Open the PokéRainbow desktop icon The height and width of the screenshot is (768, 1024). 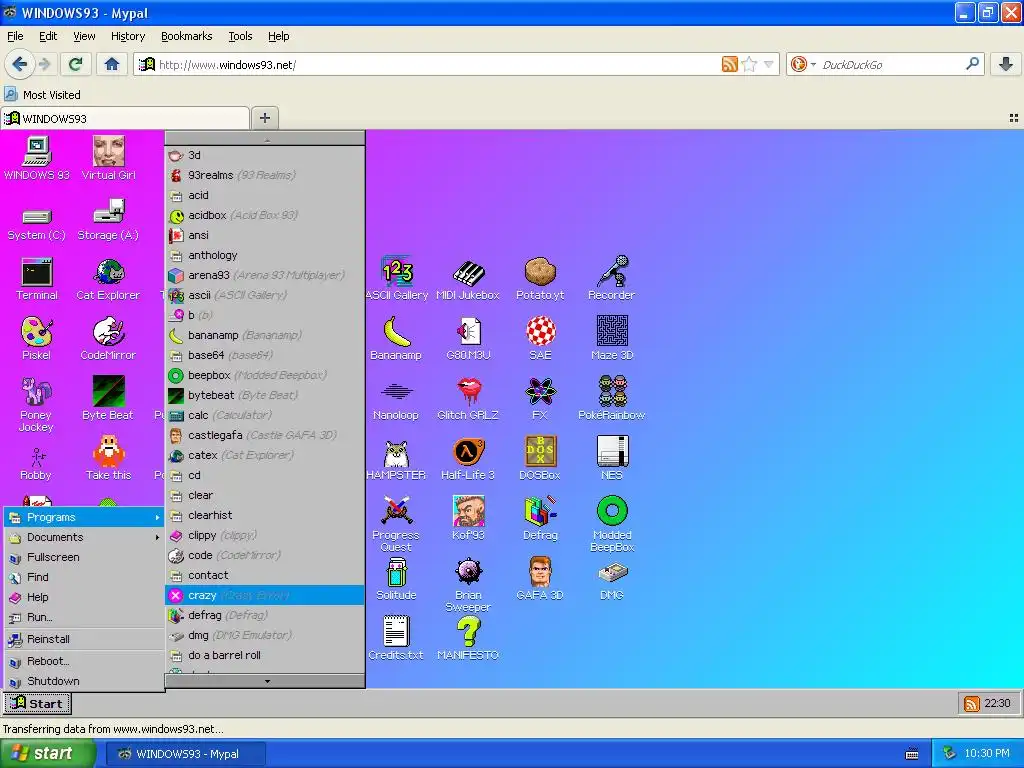(612, 398)
